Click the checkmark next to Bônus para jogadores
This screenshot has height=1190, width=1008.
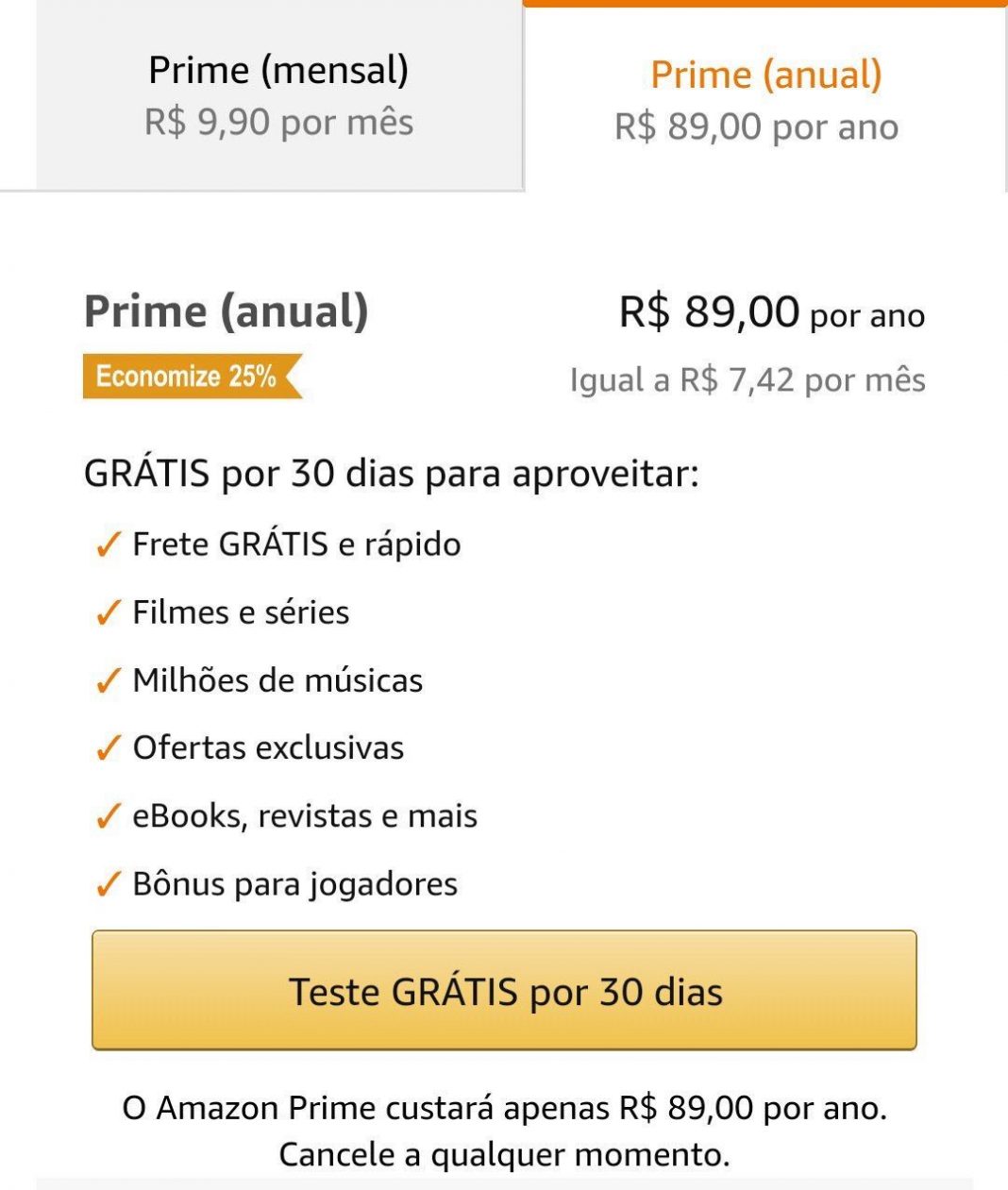[109, 884]
